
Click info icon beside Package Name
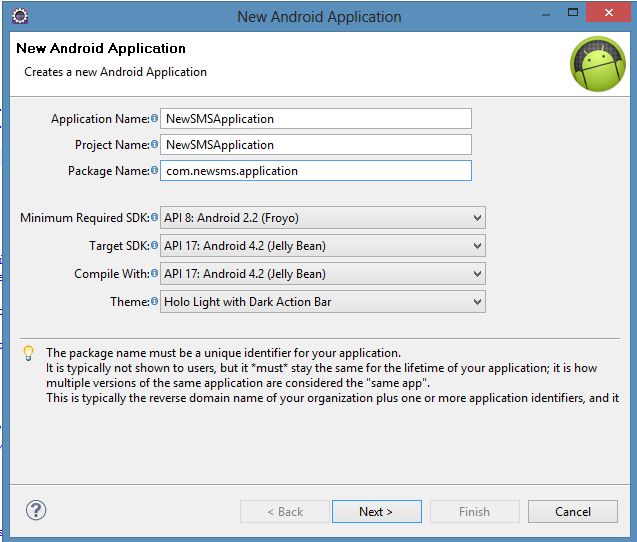coord(155,171)
